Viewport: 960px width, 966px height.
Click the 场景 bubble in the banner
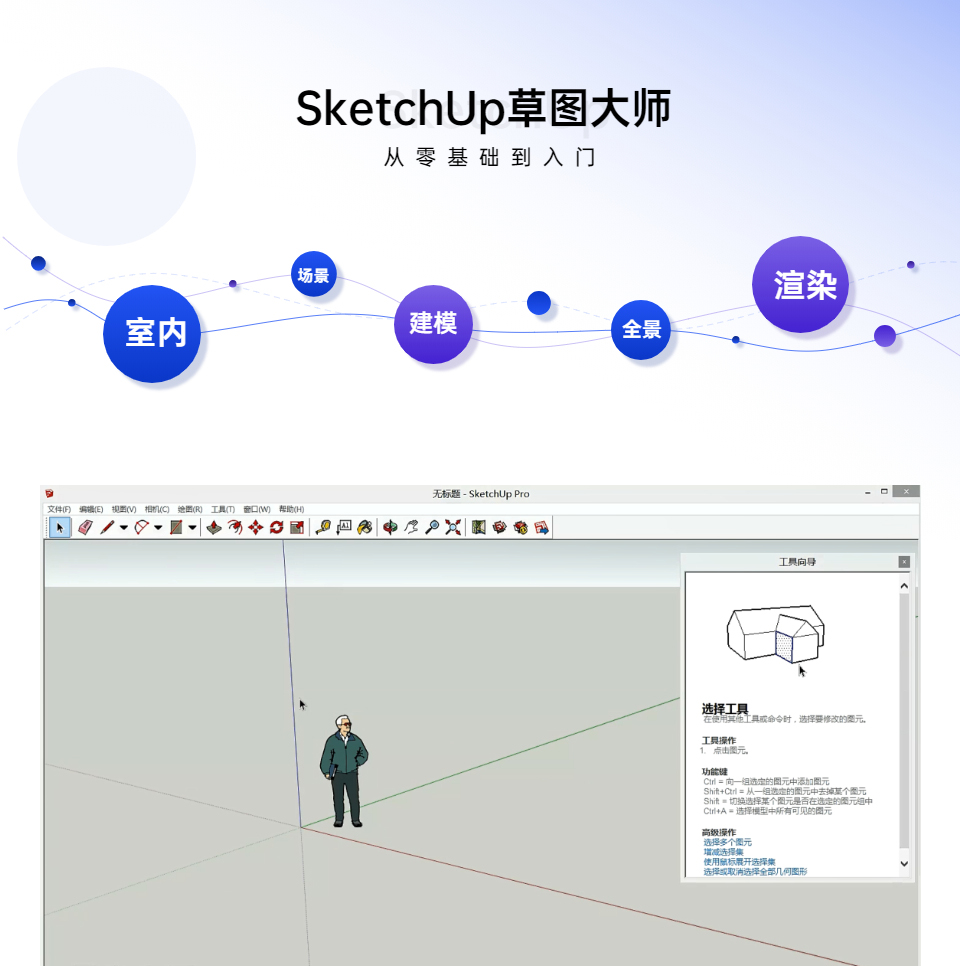point(314,274)
